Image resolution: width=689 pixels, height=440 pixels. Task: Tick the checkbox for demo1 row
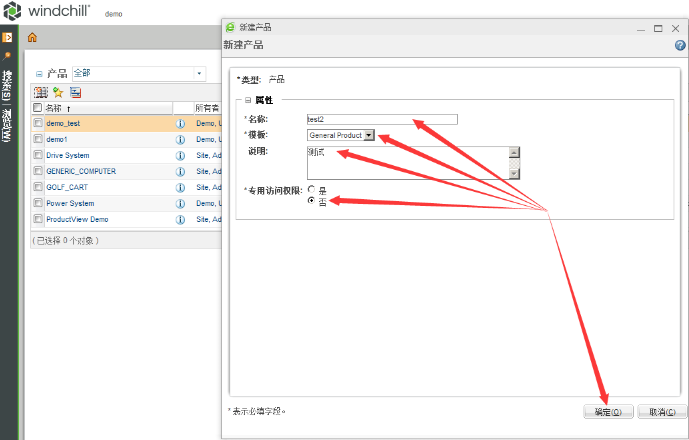(38, 140)
